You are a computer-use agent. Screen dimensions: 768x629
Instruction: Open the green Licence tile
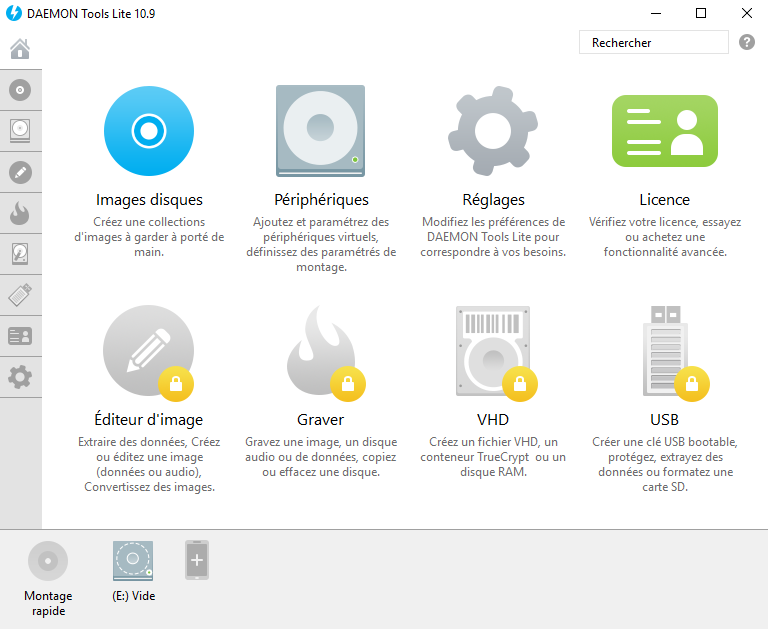click(x=665, y=131)
